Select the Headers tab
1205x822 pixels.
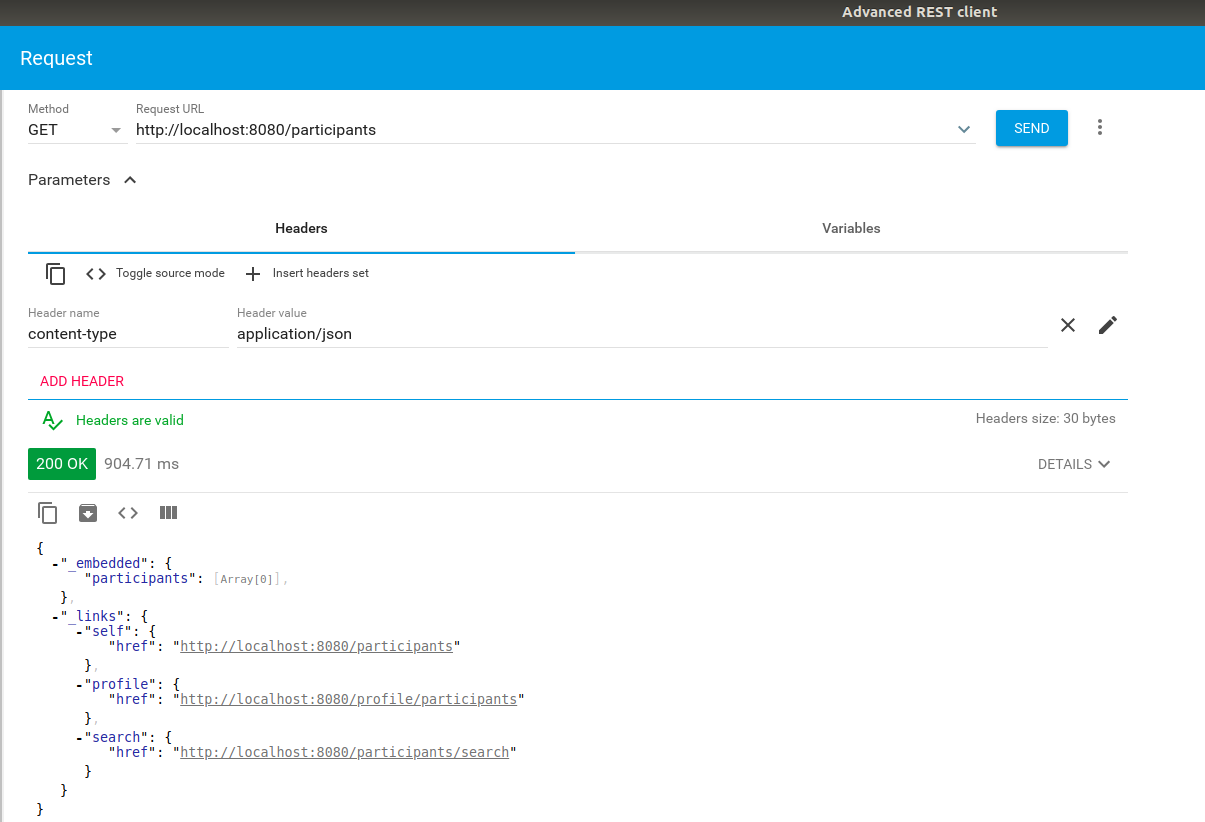(301, 228)
